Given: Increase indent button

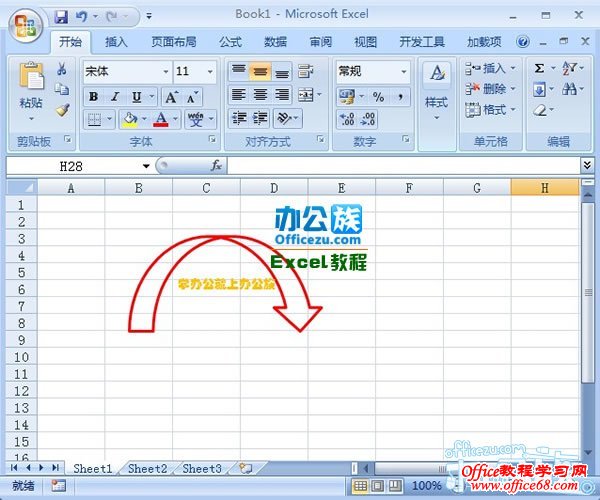Looking at the screenshot, I should point(260,118).
